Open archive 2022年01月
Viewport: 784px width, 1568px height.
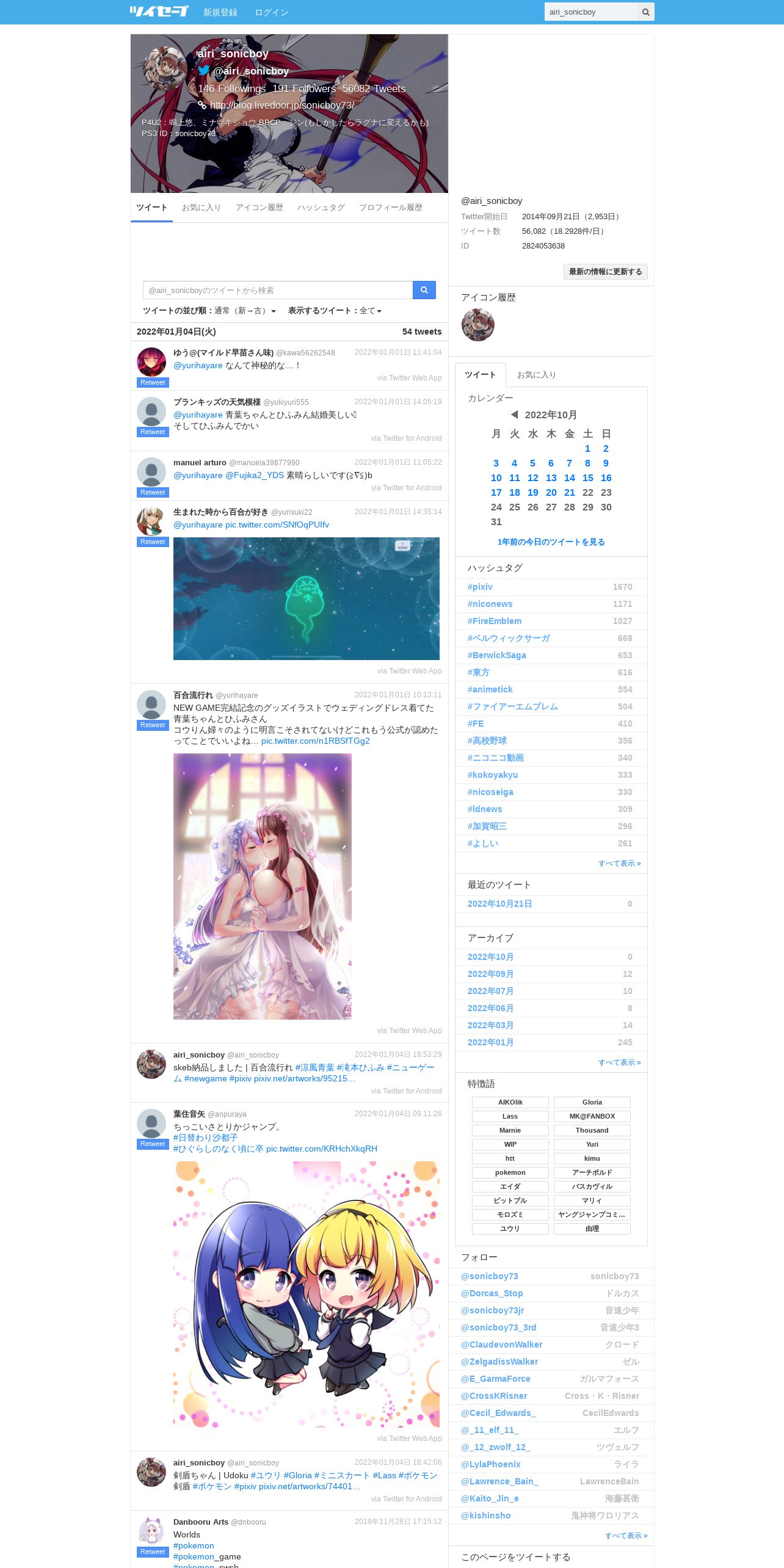[x=490, y=1042]
